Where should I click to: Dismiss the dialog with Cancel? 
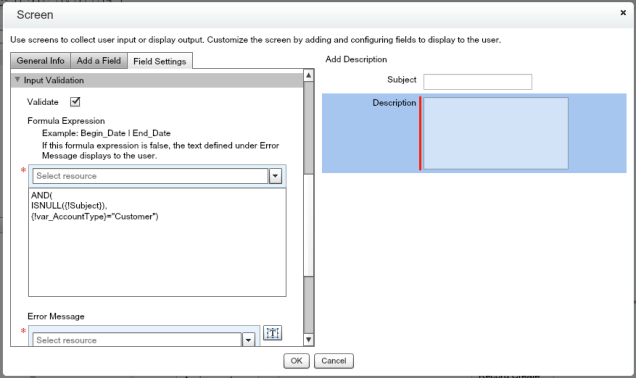click(334, 361)
